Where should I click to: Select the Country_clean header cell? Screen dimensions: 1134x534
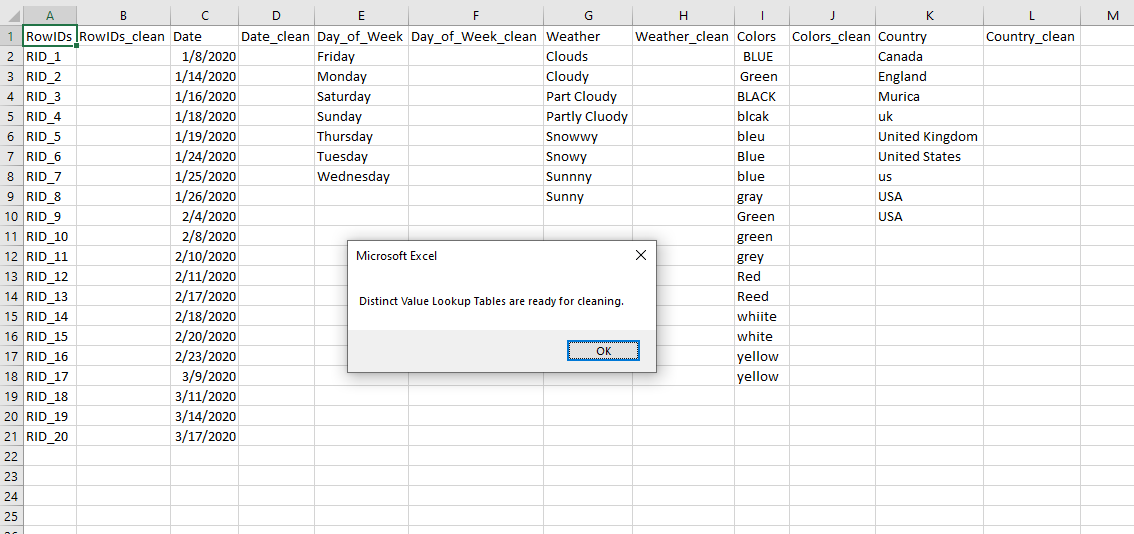pos(1031,36)
